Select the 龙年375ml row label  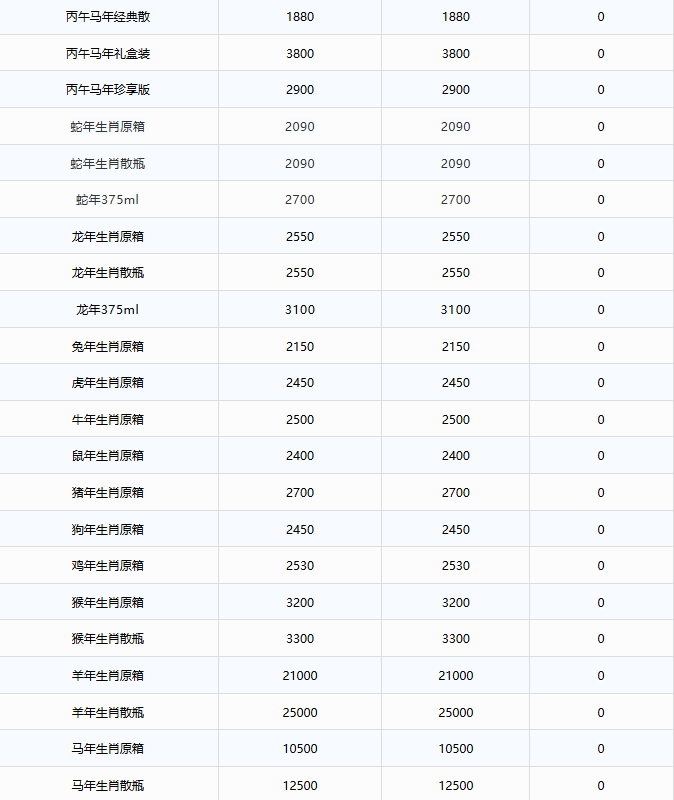(x=108, y=310)
